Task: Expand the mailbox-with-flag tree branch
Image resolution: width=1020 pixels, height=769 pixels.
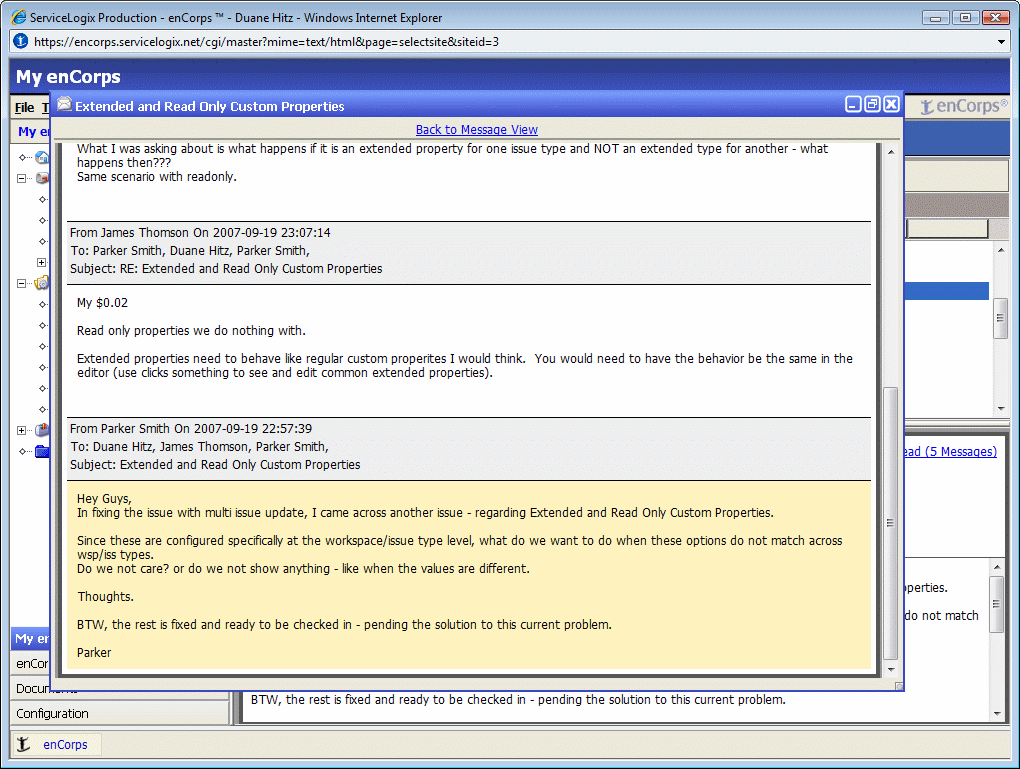Action: click(21, 431)
